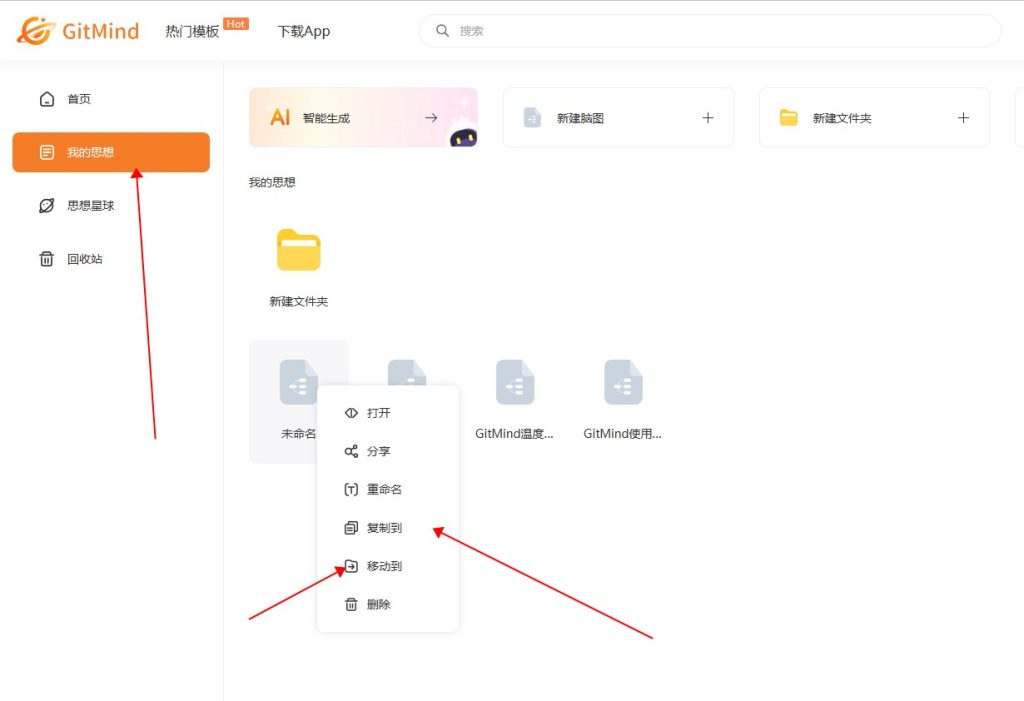1024x701 pixels.
Task: Click the 首页 home icon in sidebar
Action: (47, 99)
